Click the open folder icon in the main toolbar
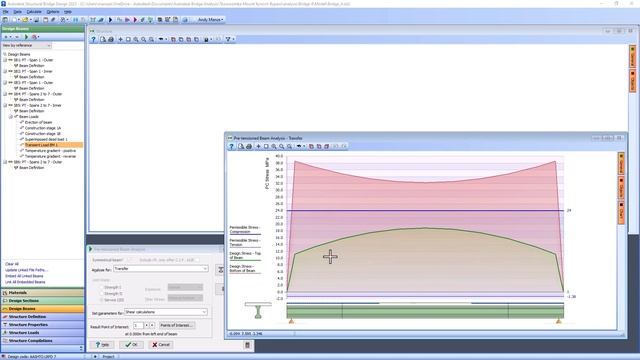This screenshot has width=640, height=360. coord(25,20)
